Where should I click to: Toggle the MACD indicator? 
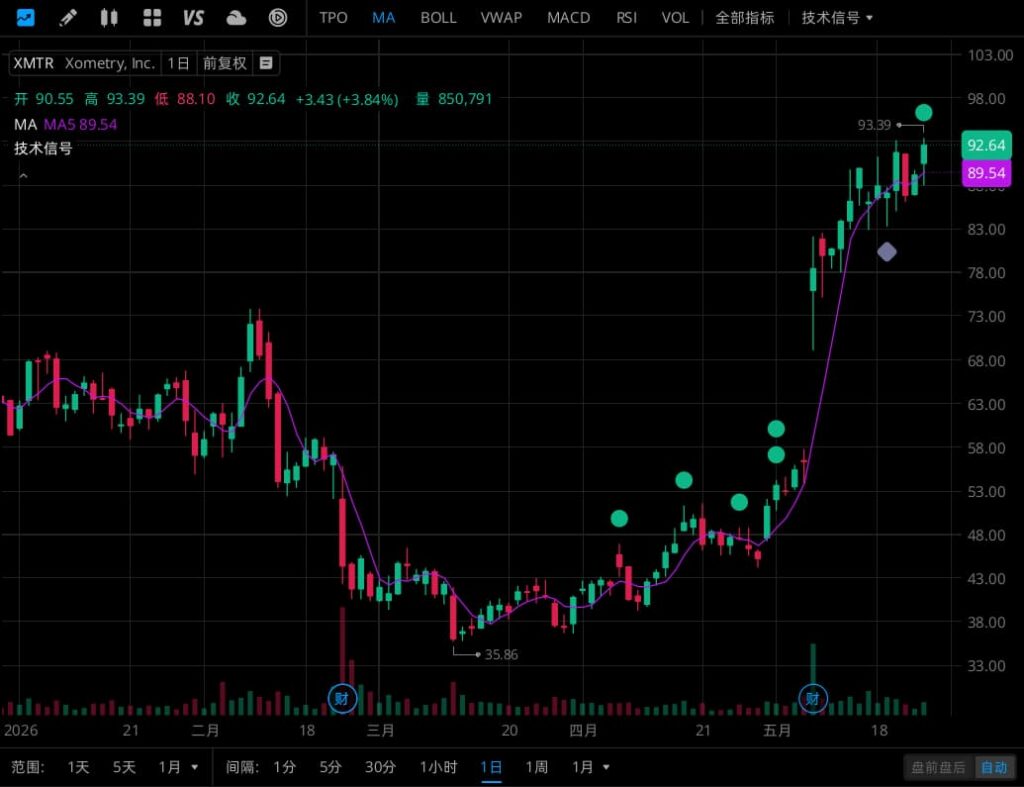[x=568, y=18]
